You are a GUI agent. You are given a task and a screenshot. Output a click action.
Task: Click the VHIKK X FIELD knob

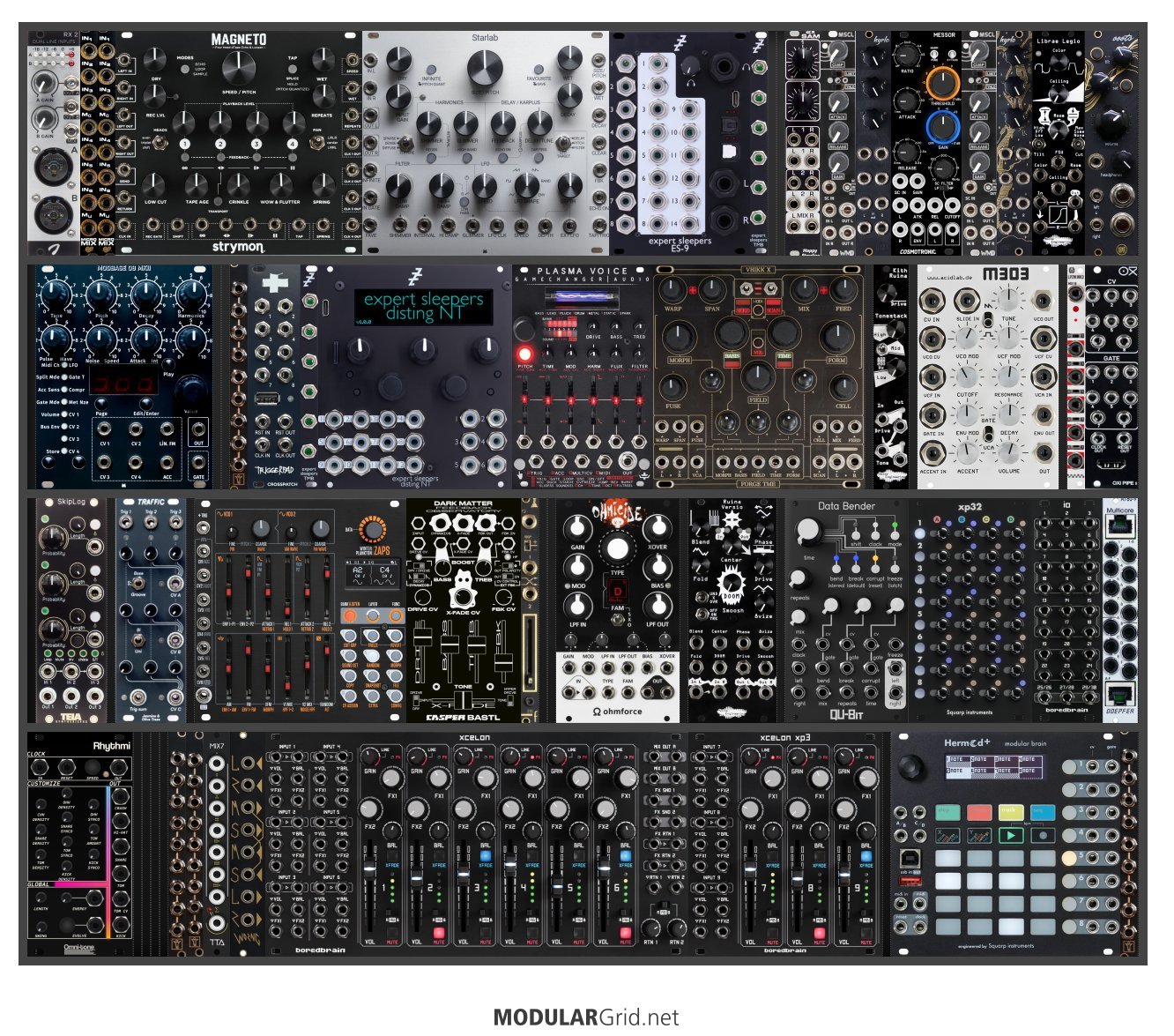[757, 377]
